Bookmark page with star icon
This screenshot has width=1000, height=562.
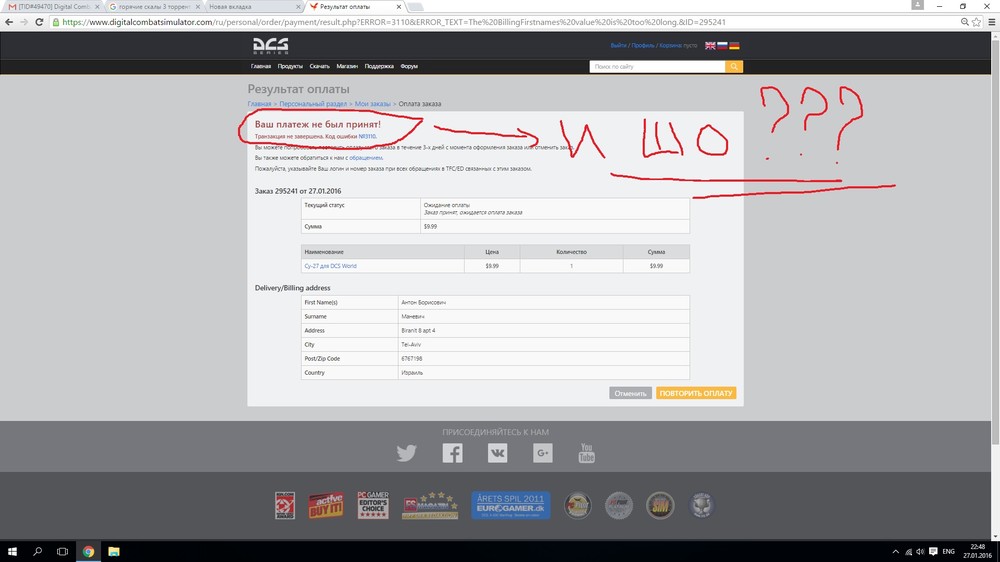click(x=976, y=22)
